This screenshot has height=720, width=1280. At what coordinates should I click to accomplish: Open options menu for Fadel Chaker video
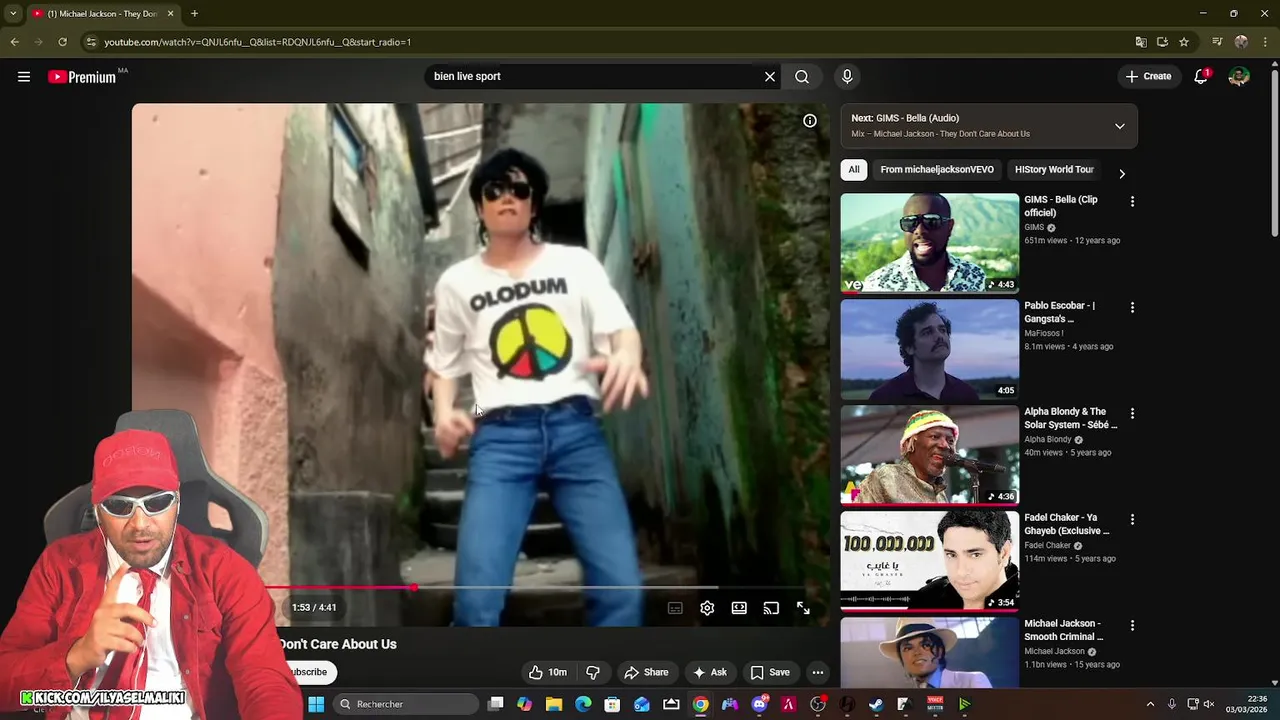[x=1132, y=519]
